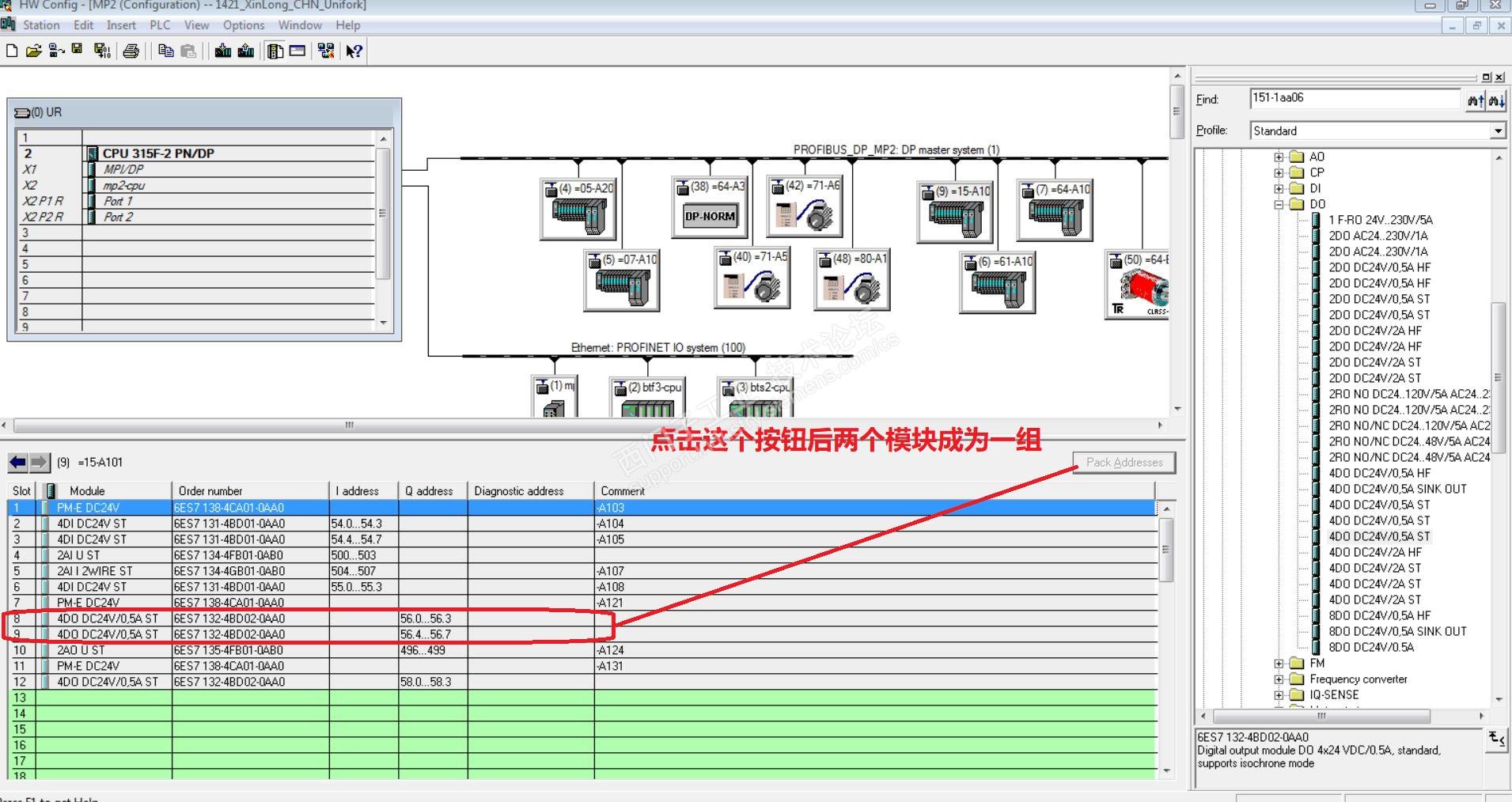Select 1 F-RO 24V..230V/5A catalog entry
1512x802 pixels.
tap(1381, 220)
